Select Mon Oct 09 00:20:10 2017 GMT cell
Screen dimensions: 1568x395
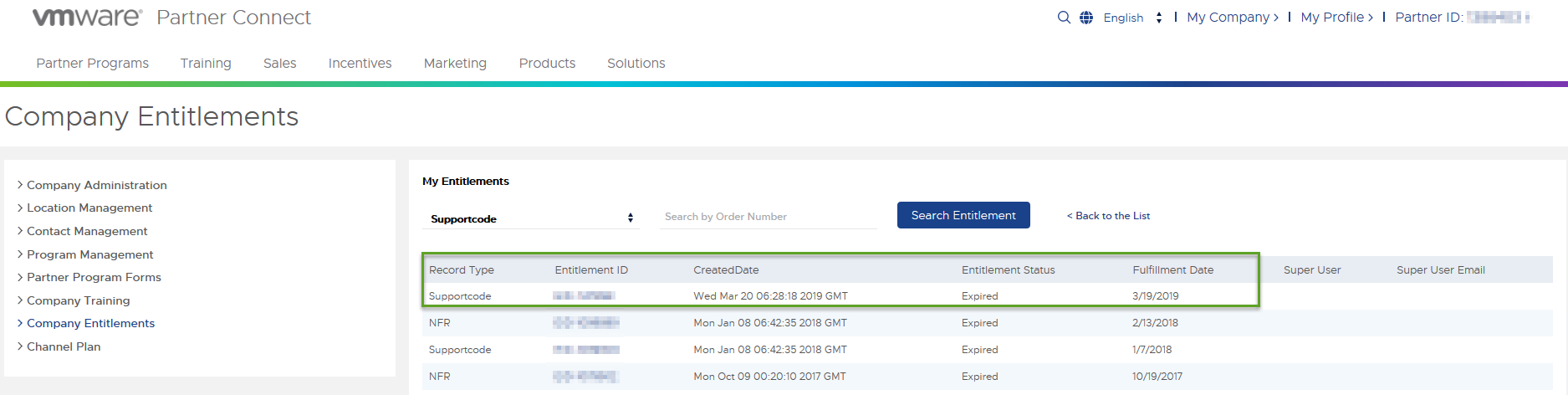pyautogui.click(x=769, y=377)
